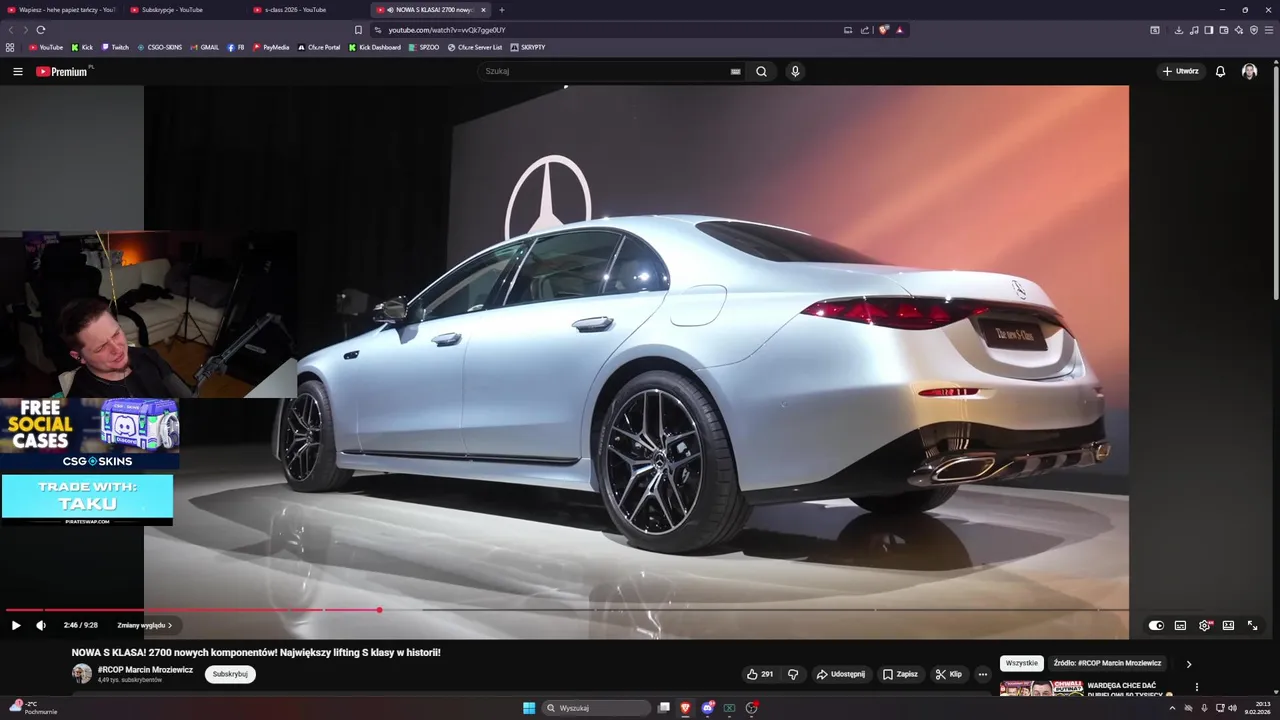Open the Twitch bookmark
The height and width of the screenshot is (720, 1280).
coord(115,47)
